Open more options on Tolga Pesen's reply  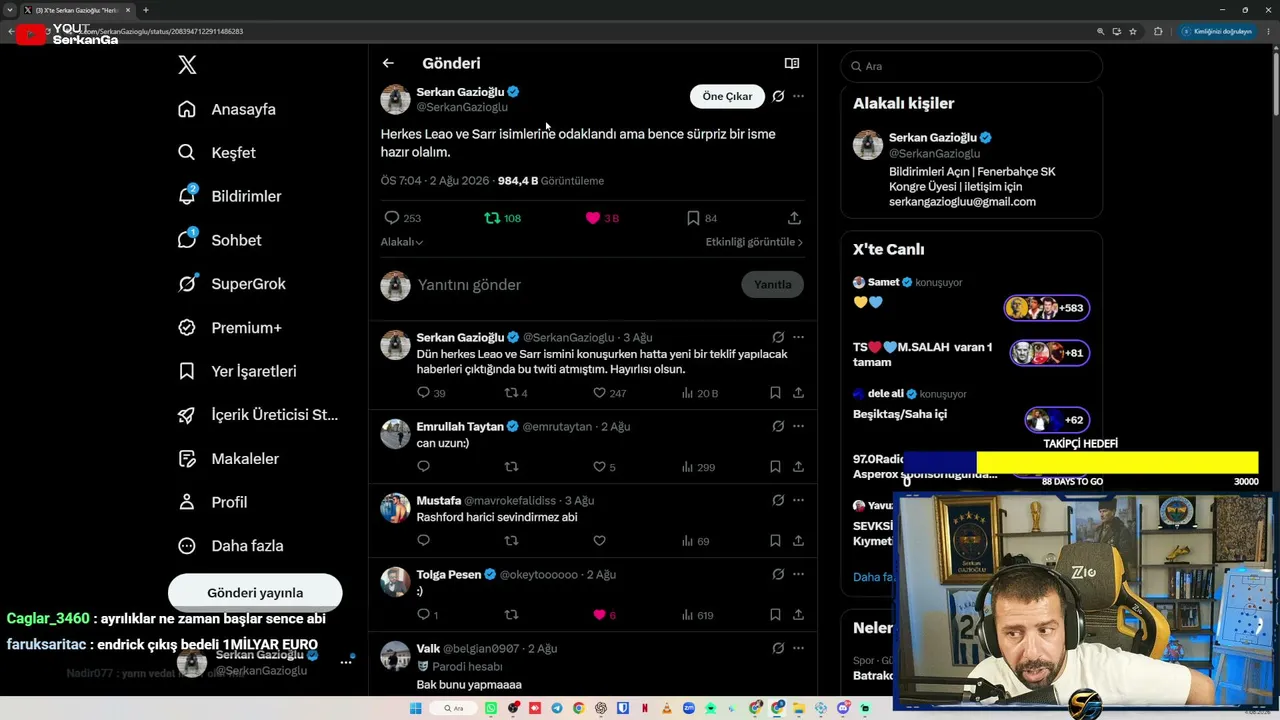pos(798,574)
